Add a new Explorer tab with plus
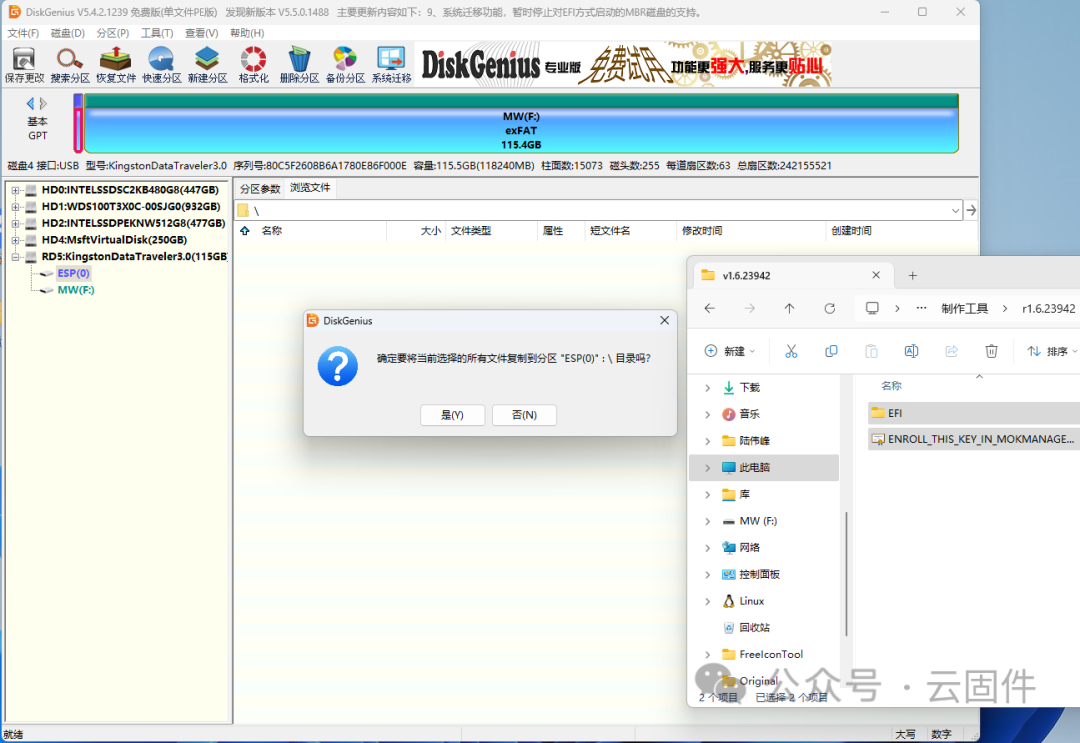The height and width of the screenshot is (743, 1080). [913, 275]
